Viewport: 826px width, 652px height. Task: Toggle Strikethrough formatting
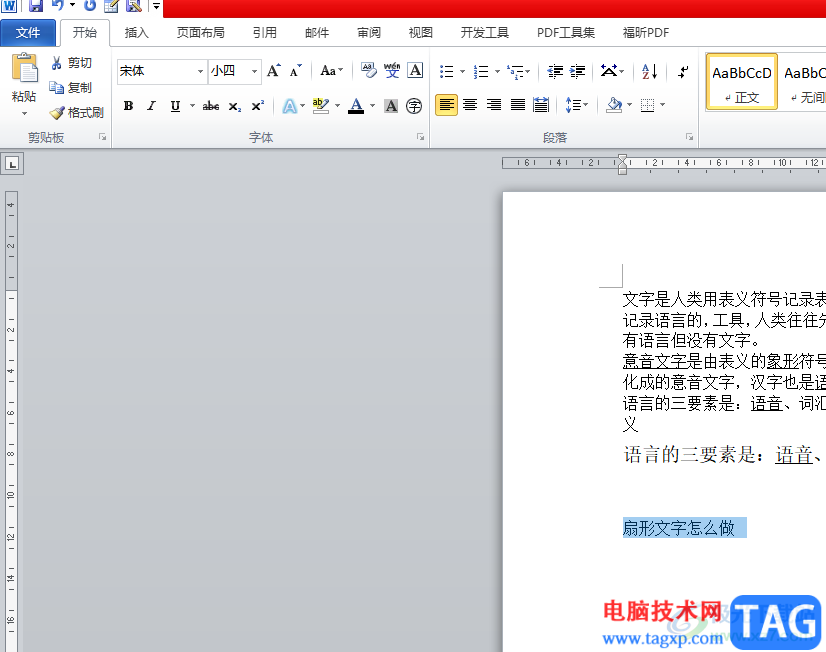pyautogui.click(x=211, y=106)
